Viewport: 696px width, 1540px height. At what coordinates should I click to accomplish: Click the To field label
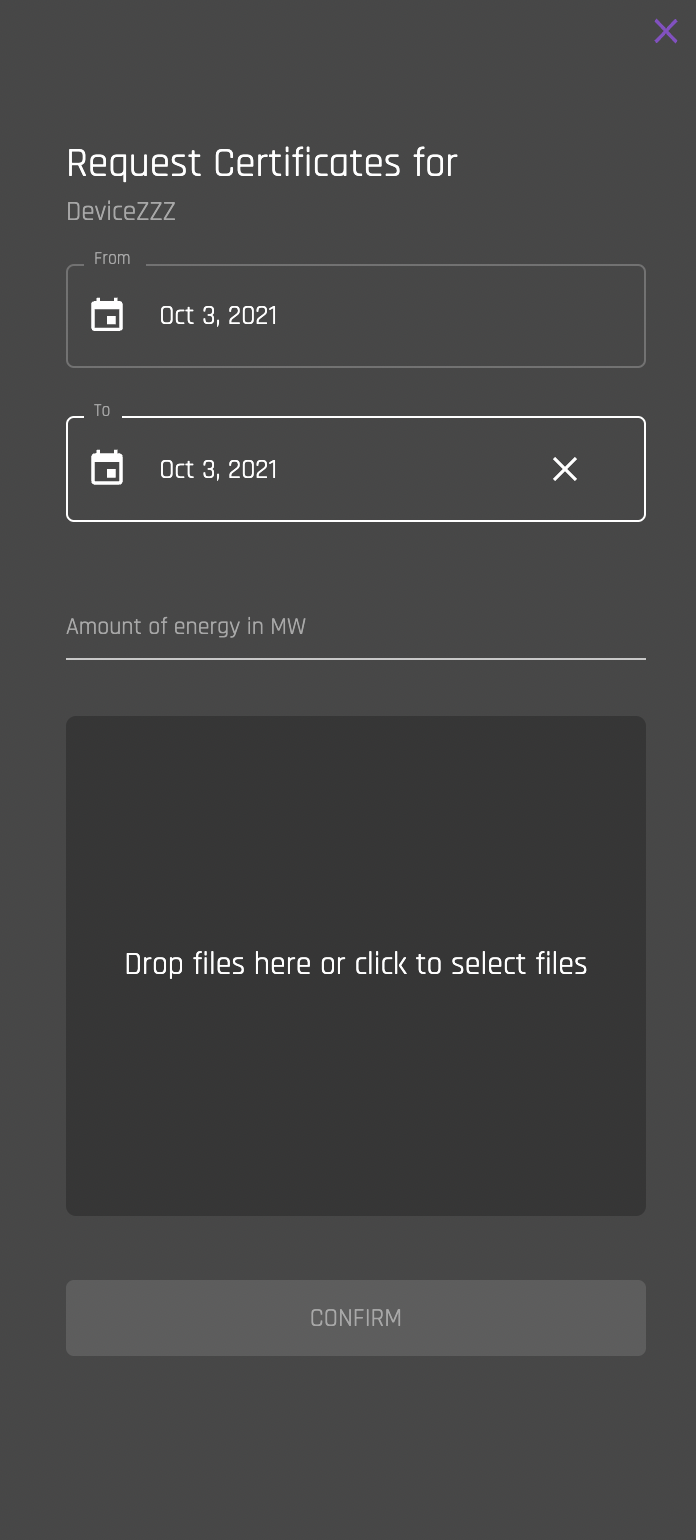click(102, 410)
